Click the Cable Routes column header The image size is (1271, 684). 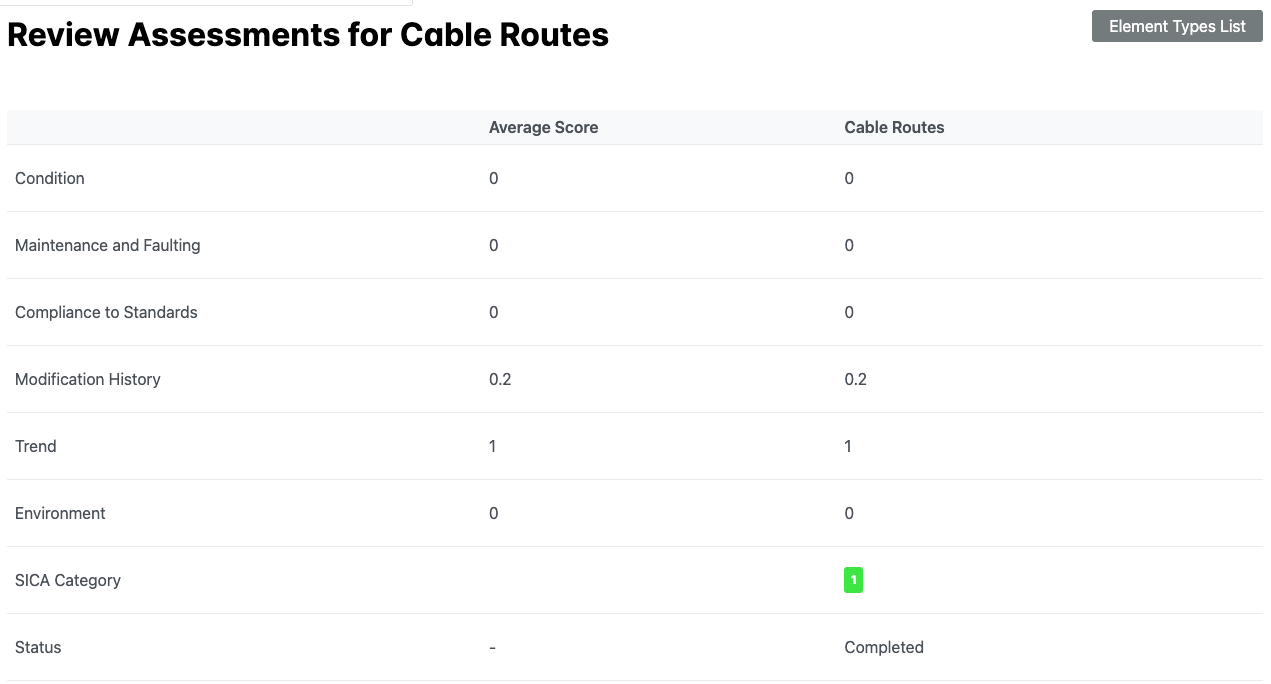pyautogui.click(x=894, y=127)
